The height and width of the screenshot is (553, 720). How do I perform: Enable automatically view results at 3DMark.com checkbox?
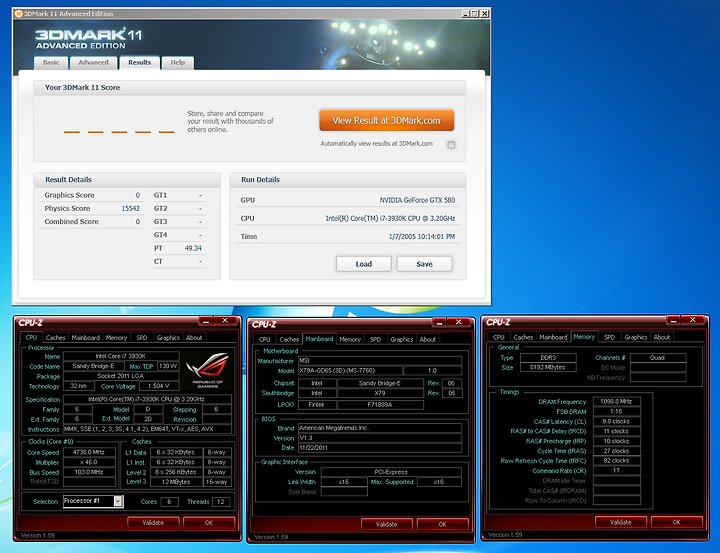pos(451,145)
